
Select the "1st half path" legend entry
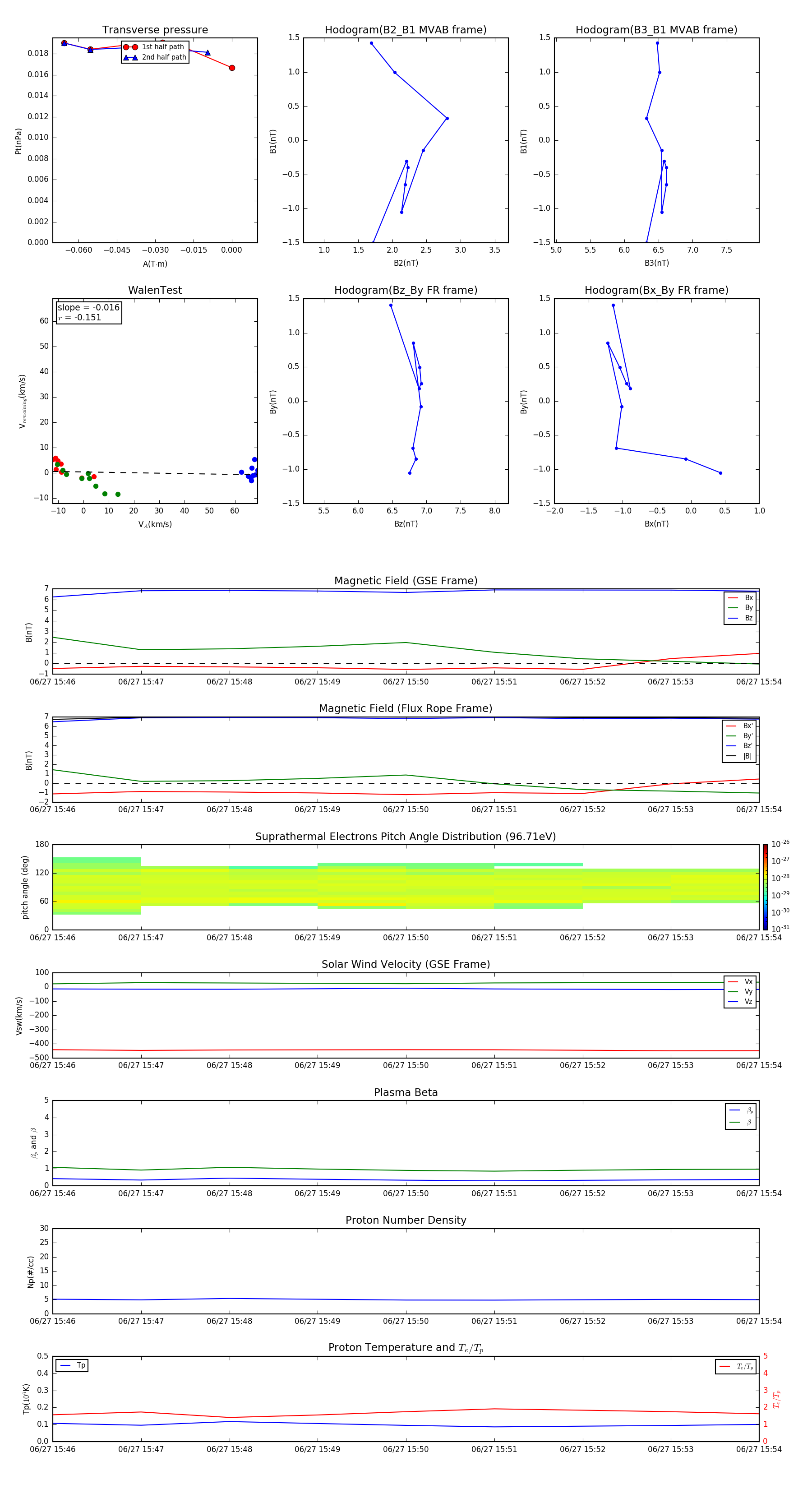coord(154,47)
